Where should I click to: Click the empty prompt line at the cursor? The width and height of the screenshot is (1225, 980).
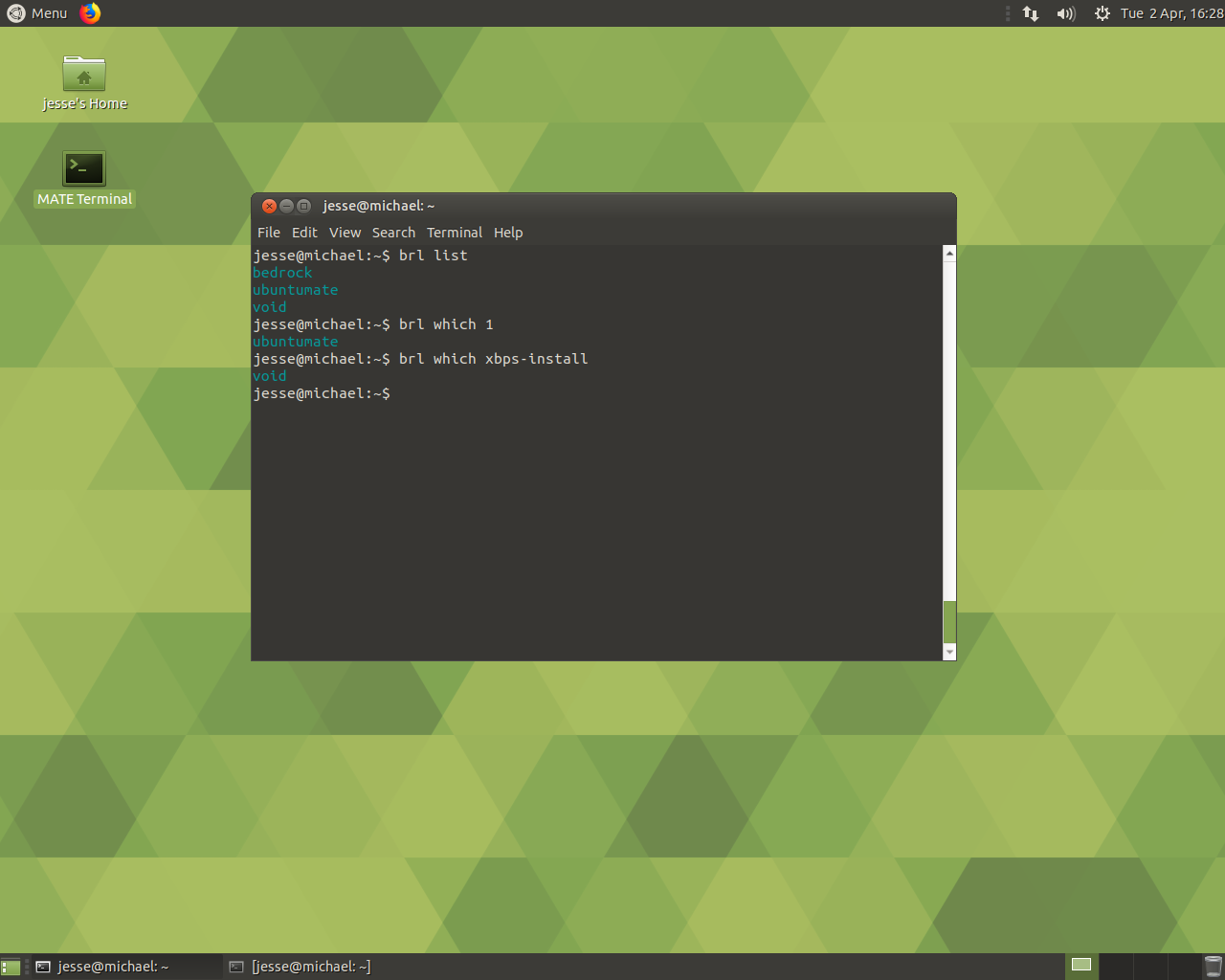pyautogui.click(x=322, y=393)
